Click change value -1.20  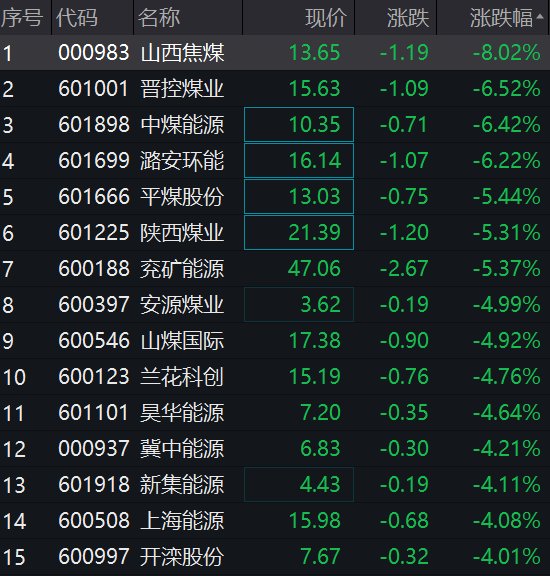pyautogui.click(x=404, y=233)
